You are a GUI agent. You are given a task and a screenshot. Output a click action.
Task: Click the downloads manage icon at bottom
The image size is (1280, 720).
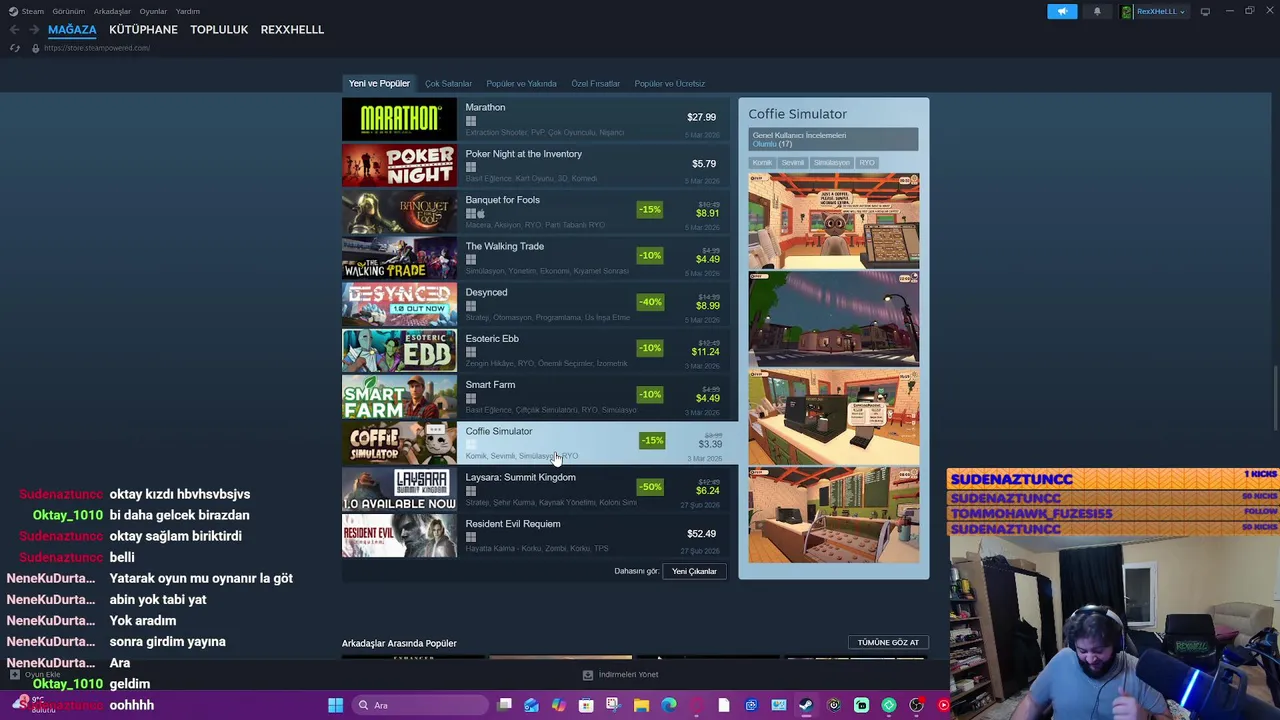pos(588,675)
